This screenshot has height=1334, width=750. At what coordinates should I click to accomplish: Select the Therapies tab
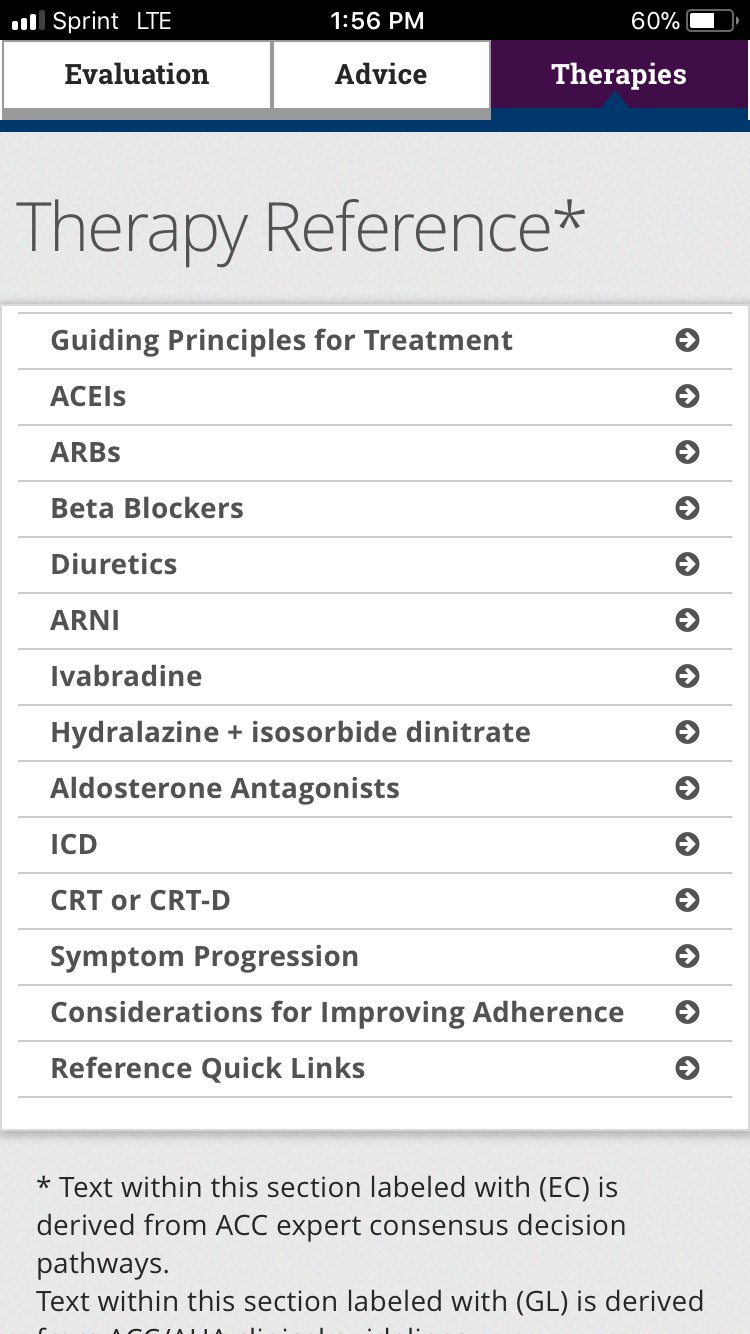pyautogui.click(x=619, y=75)
